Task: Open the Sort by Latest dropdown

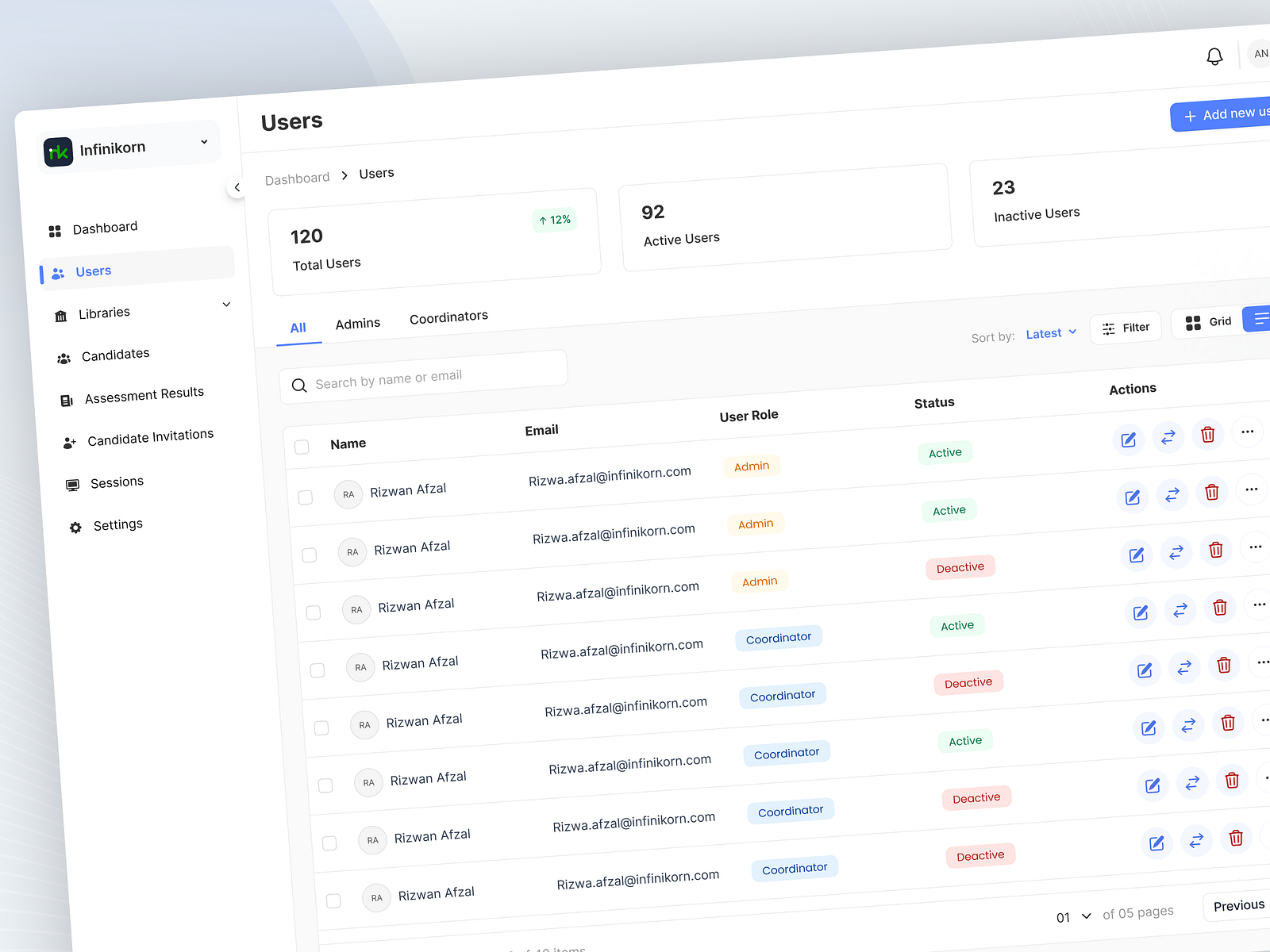Action: (x=1051, y=333)
